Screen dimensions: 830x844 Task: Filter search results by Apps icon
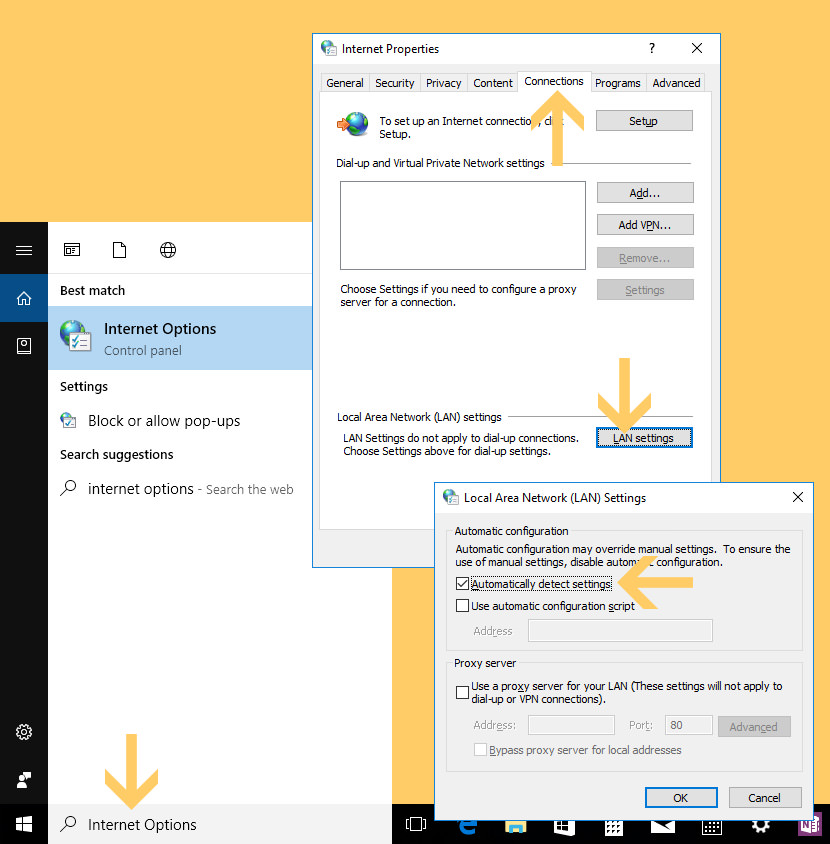[72, 250]
